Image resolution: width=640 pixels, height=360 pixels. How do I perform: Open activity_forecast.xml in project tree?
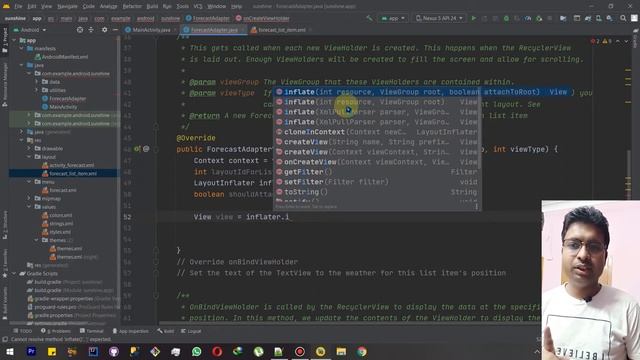coord(68,165)
